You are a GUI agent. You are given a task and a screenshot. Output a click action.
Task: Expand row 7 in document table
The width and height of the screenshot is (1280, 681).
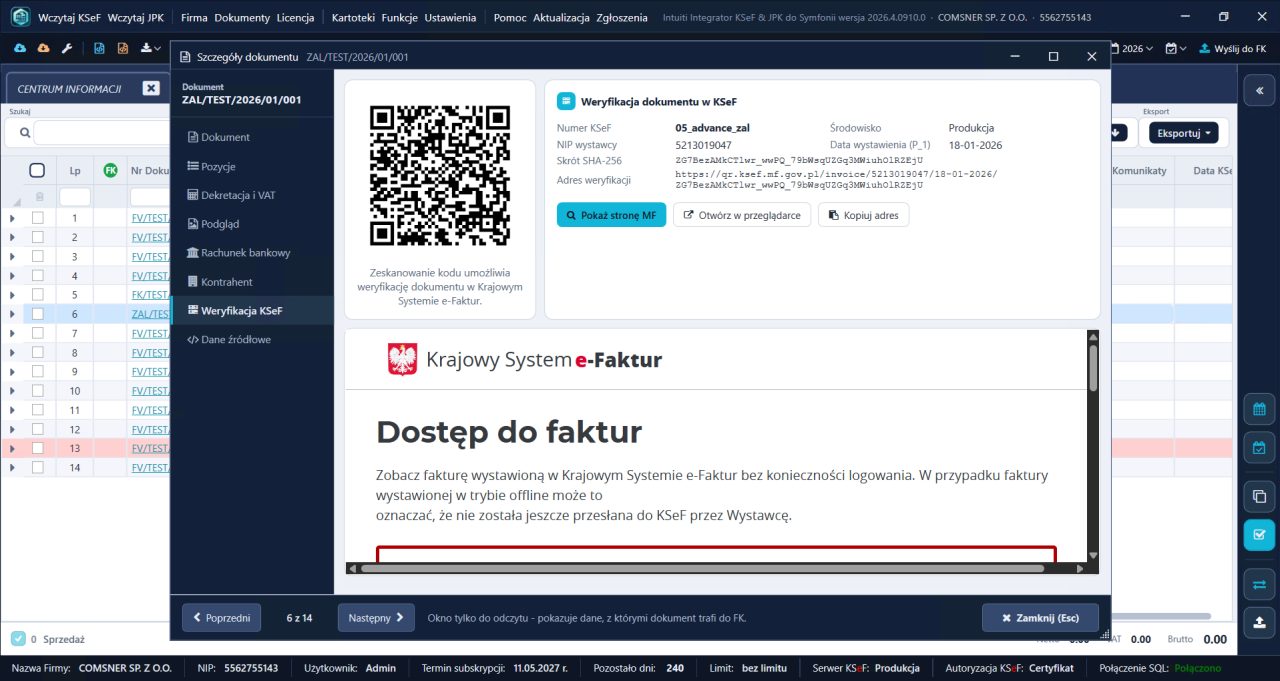[12, 333]
